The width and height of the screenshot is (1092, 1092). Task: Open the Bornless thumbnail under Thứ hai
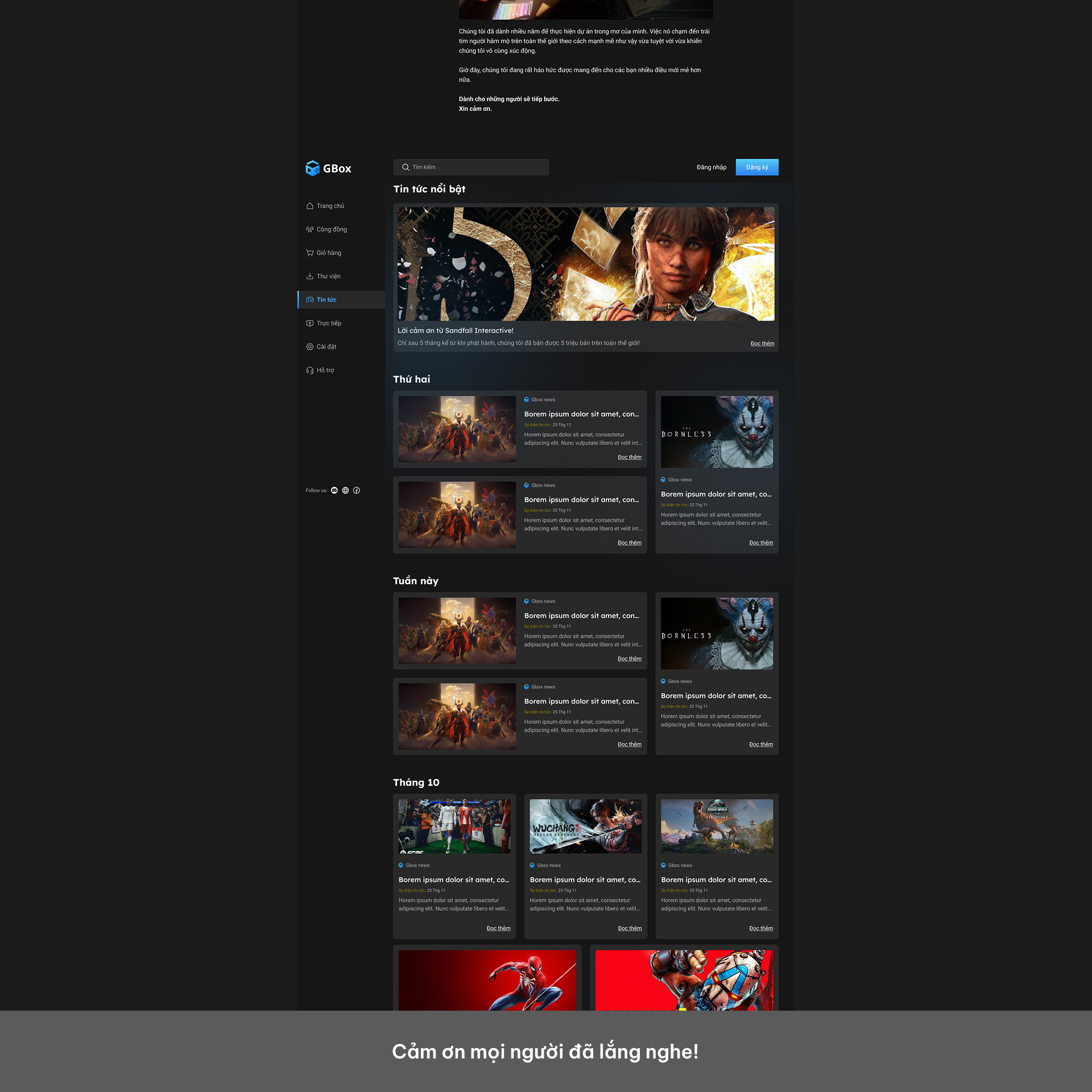point(717,432)
